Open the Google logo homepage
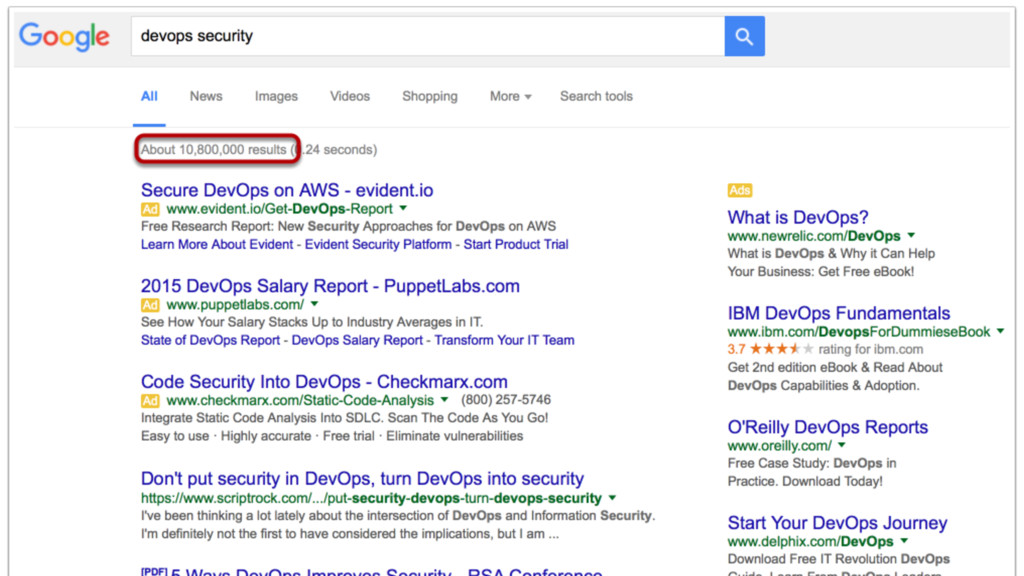The image size is (1024, 576). tap(64, 37)
